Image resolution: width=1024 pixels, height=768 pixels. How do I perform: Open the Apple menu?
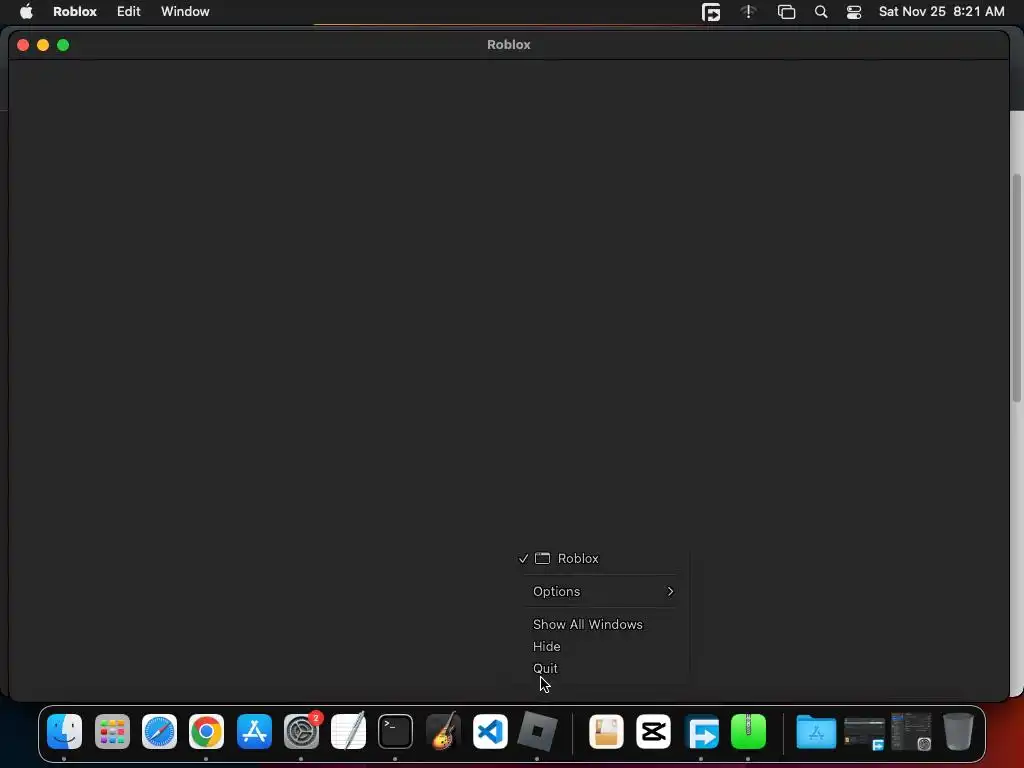(26, 12)
